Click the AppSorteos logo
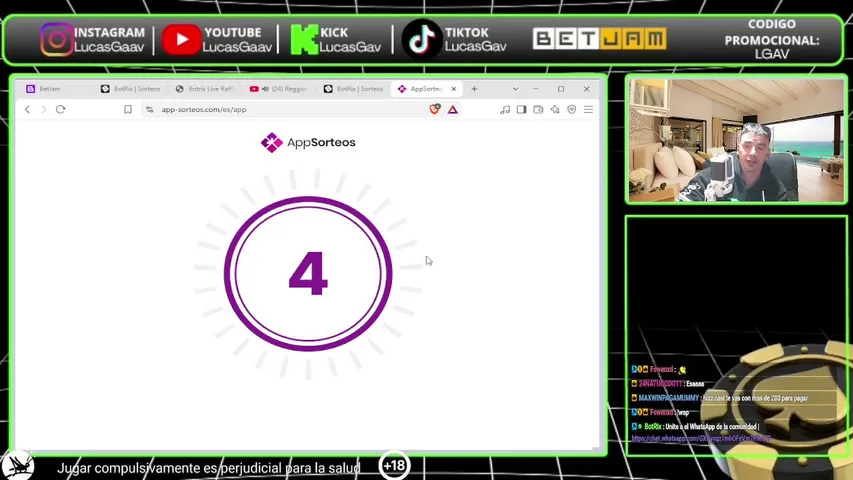Image resolution: width=853 pixels, height=480 pixels. coord(308,143)
